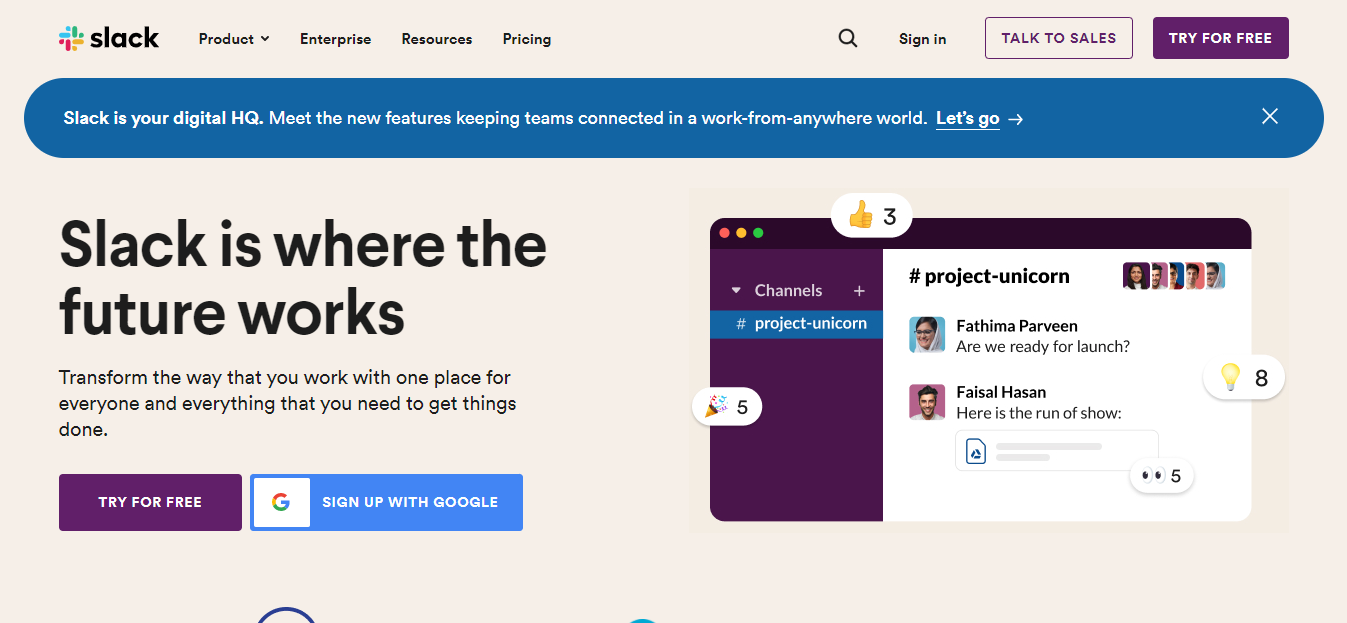This screenshot has width=1347, height=623.
Task: Click the Talk to Sales button
Action: (1059, 38)
